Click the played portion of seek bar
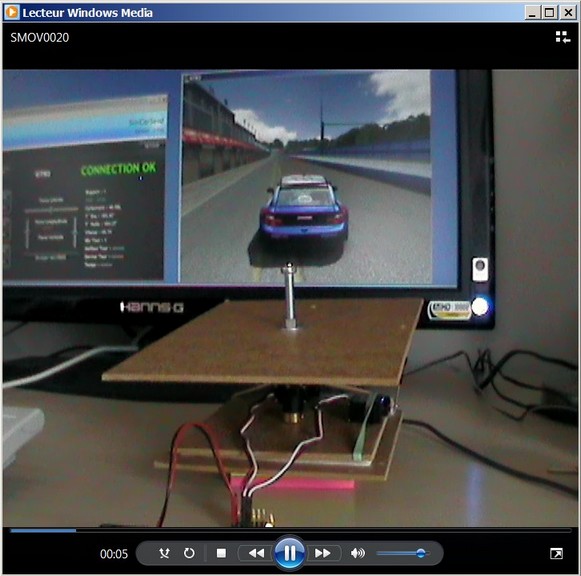Viewport: 581px width, 576px height. tap(43, 530)
